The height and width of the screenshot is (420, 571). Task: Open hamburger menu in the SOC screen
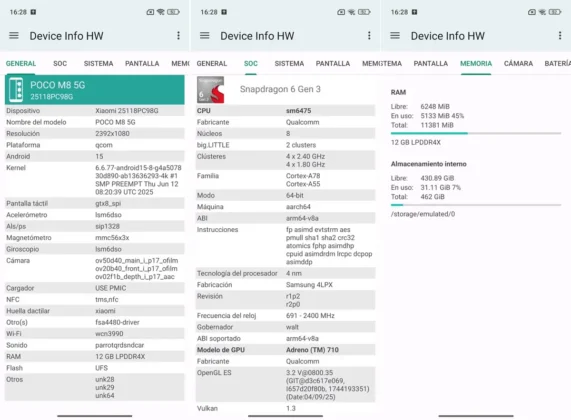(205, 35)
